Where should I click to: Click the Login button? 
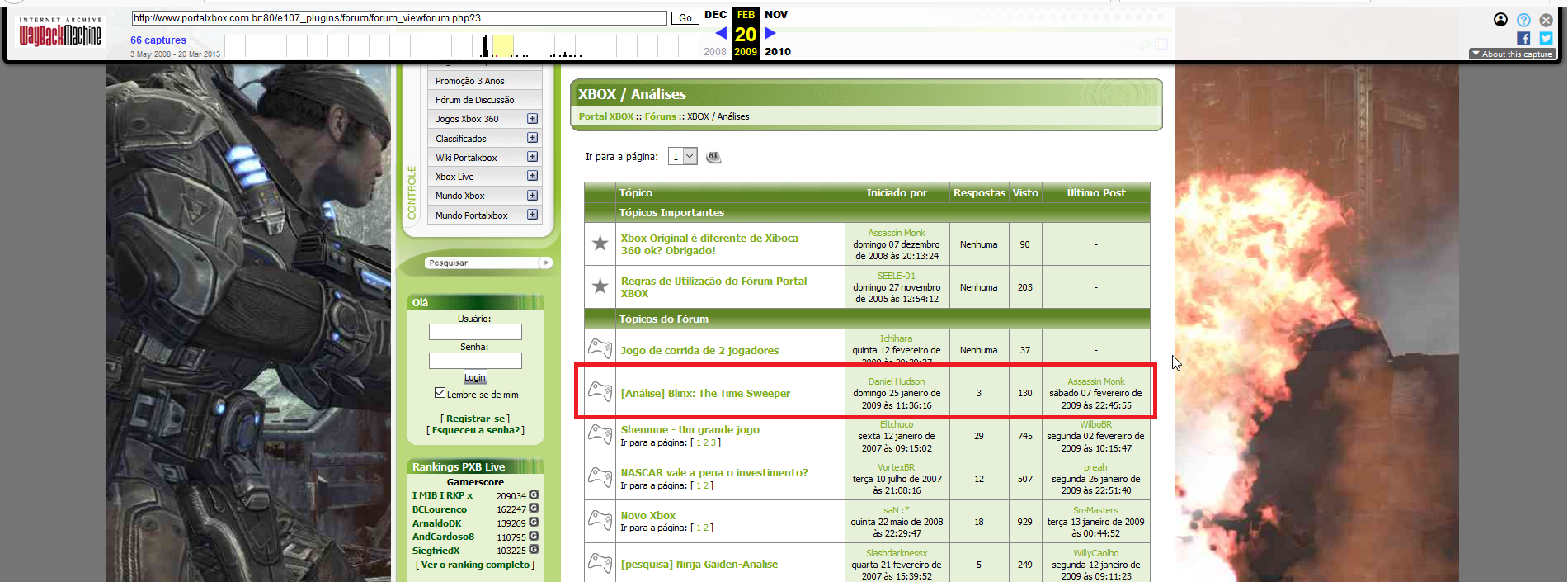point(474,377)
